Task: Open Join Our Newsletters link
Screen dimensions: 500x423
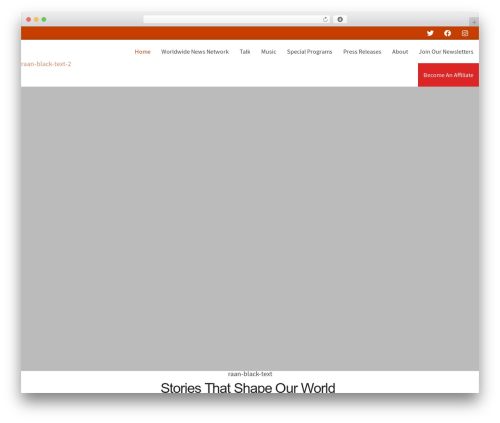Action: 446,52
